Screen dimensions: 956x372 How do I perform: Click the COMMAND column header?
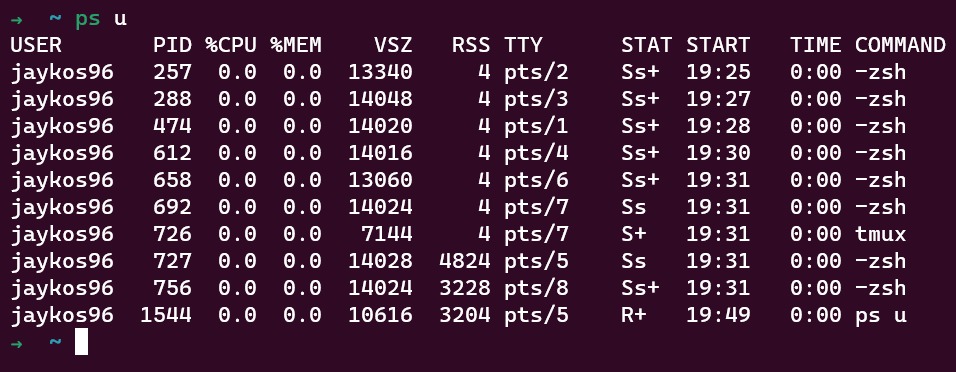(x=901, y=45)
